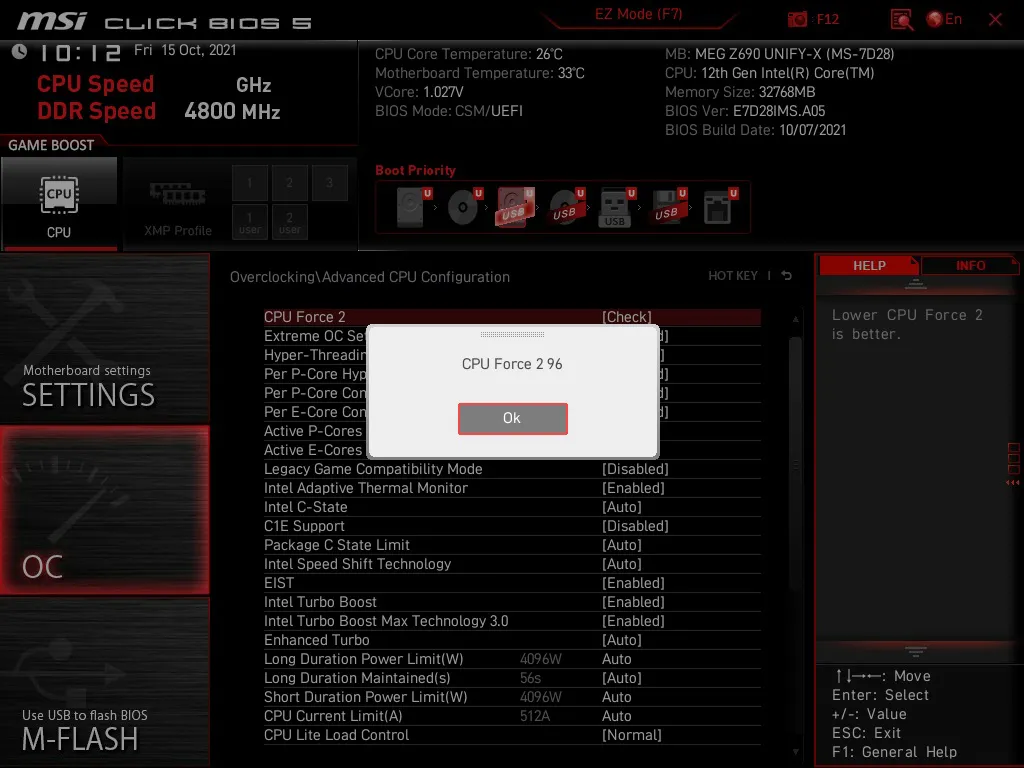The image size is (1024, 768).
Task: Open Legacy Game Compatibility Mode Disabled option
Action: point(635,469)
